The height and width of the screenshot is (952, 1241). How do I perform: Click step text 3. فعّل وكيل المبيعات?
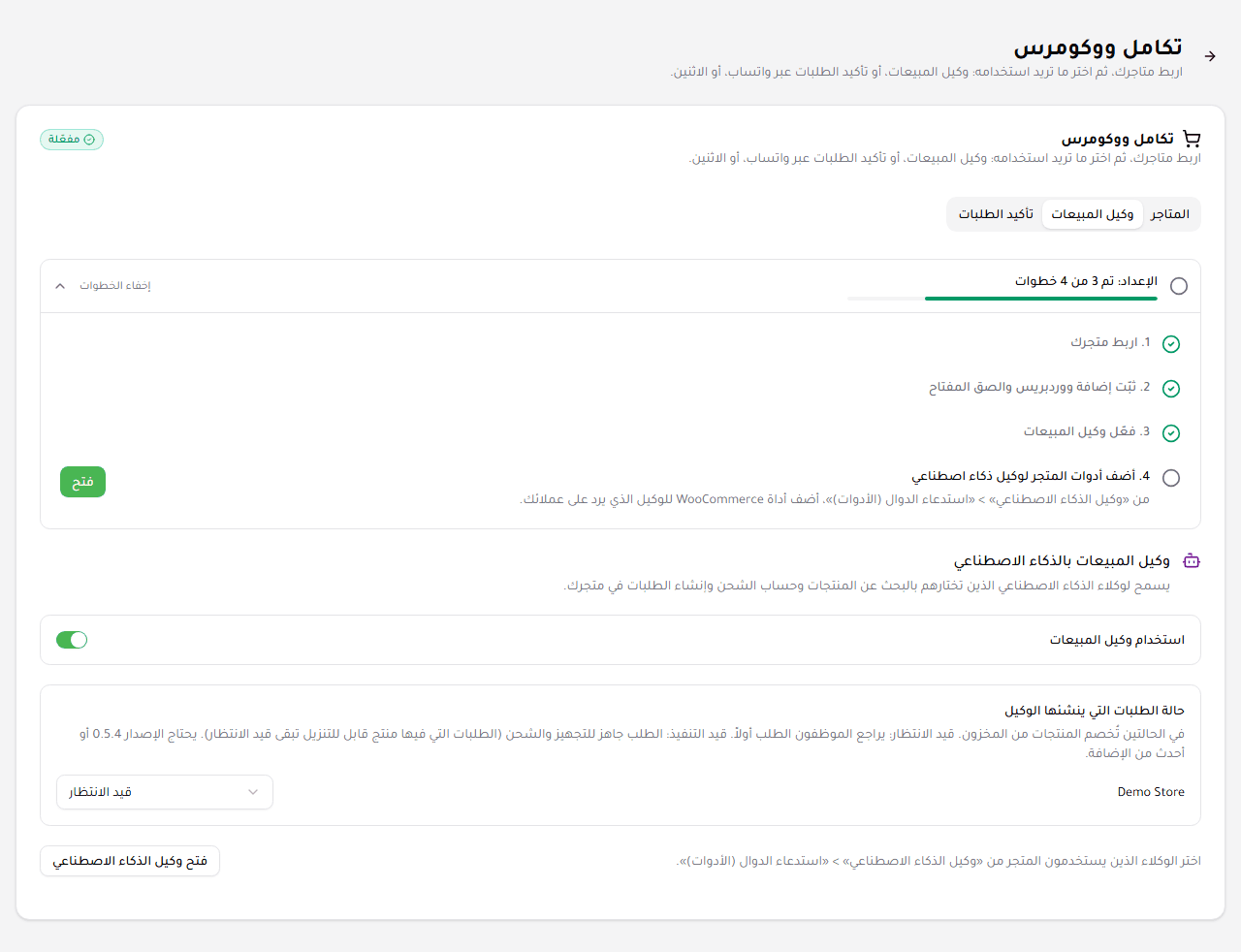pos(1087,431)
